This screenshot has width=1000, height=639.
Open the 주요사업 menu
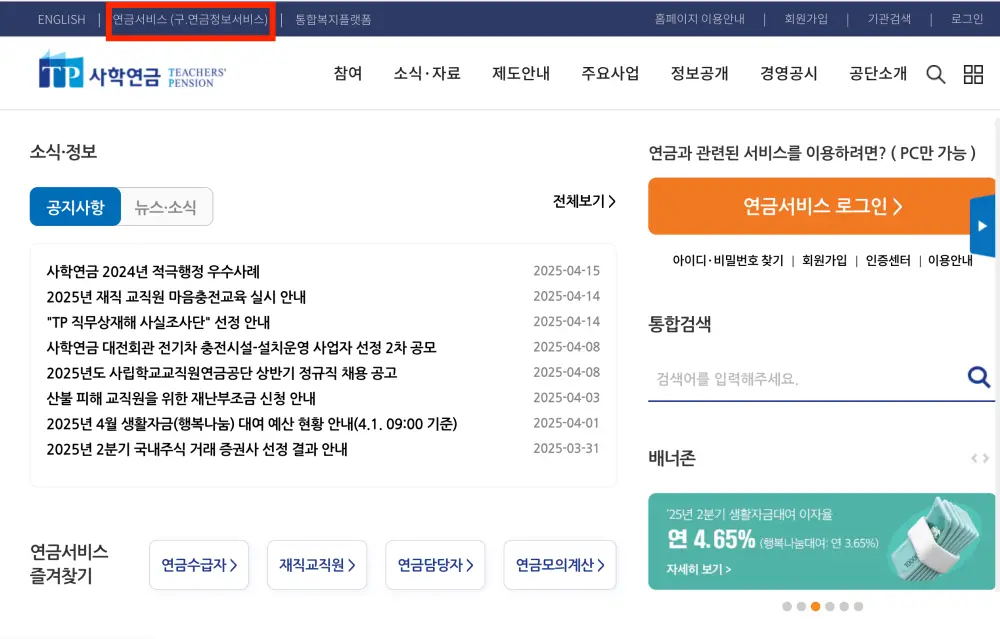pos(608,73)
